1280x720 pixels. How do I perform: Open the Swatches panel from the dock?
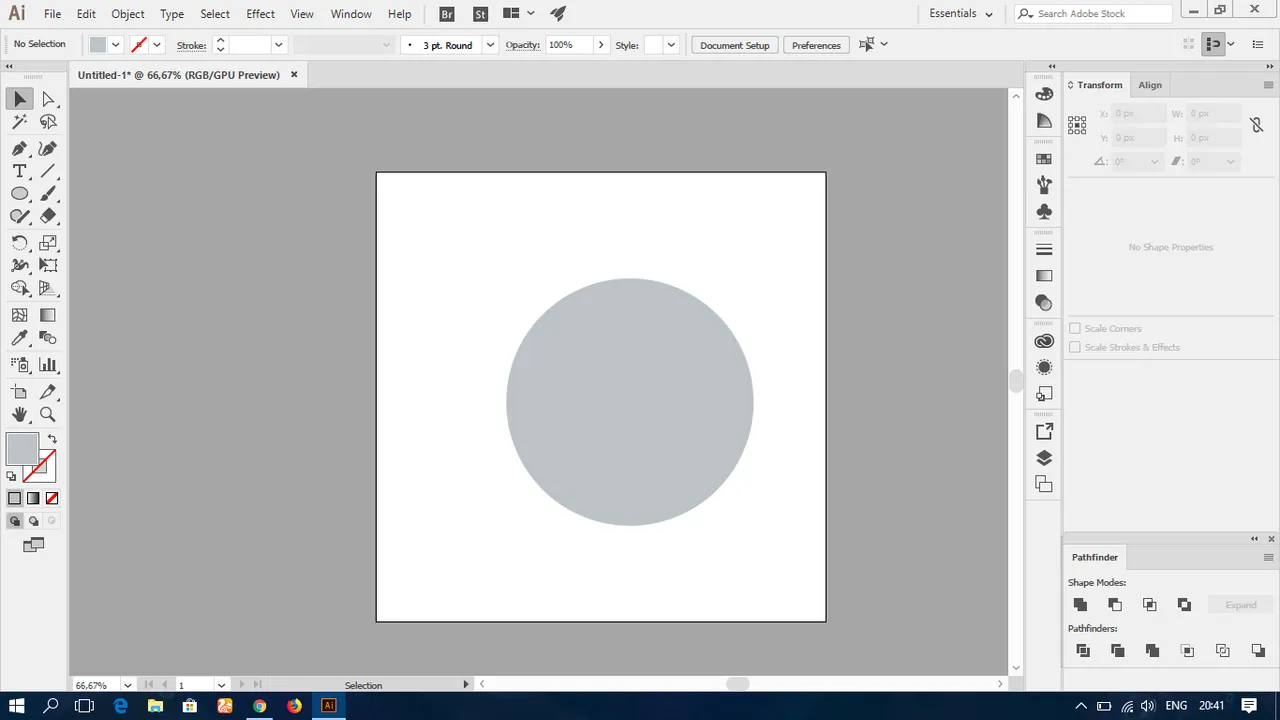[x=1044, y=159]
